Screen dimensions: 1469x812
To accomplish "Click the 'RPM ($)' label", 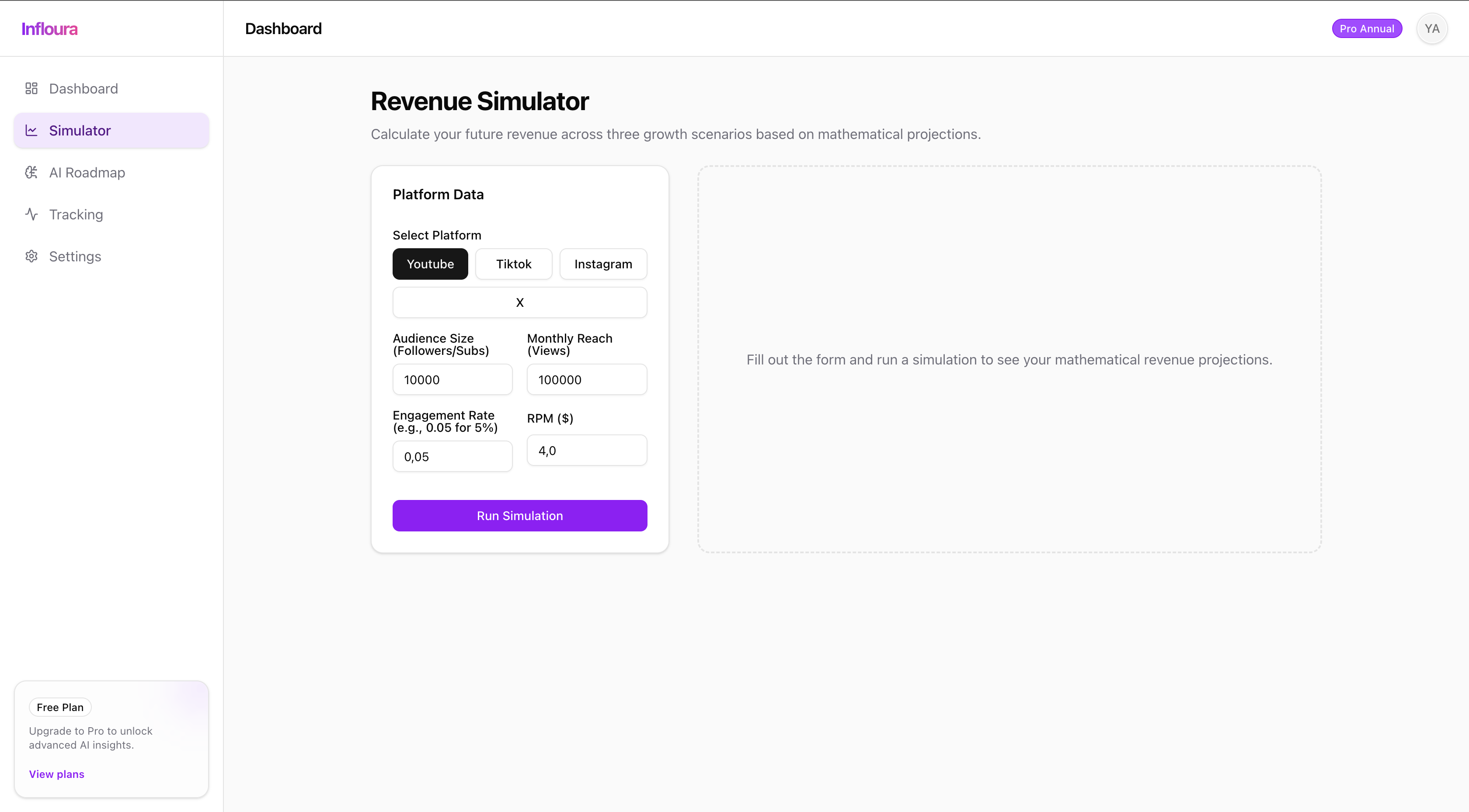I will tap(550, 419).
